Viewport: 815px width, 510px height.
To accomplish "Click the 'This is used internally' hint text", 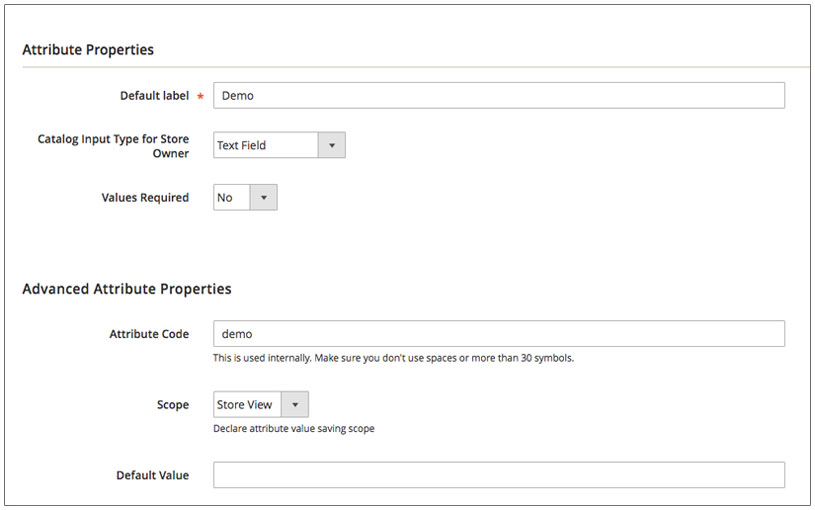I will coord(393,358).
